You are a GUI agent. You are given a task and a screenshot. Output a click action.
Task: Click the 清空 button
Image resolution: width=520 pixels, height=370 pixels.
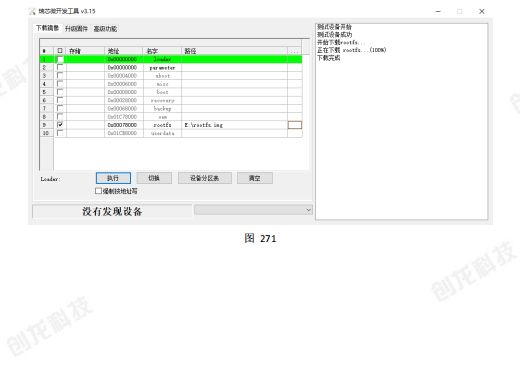coord(255,178)
